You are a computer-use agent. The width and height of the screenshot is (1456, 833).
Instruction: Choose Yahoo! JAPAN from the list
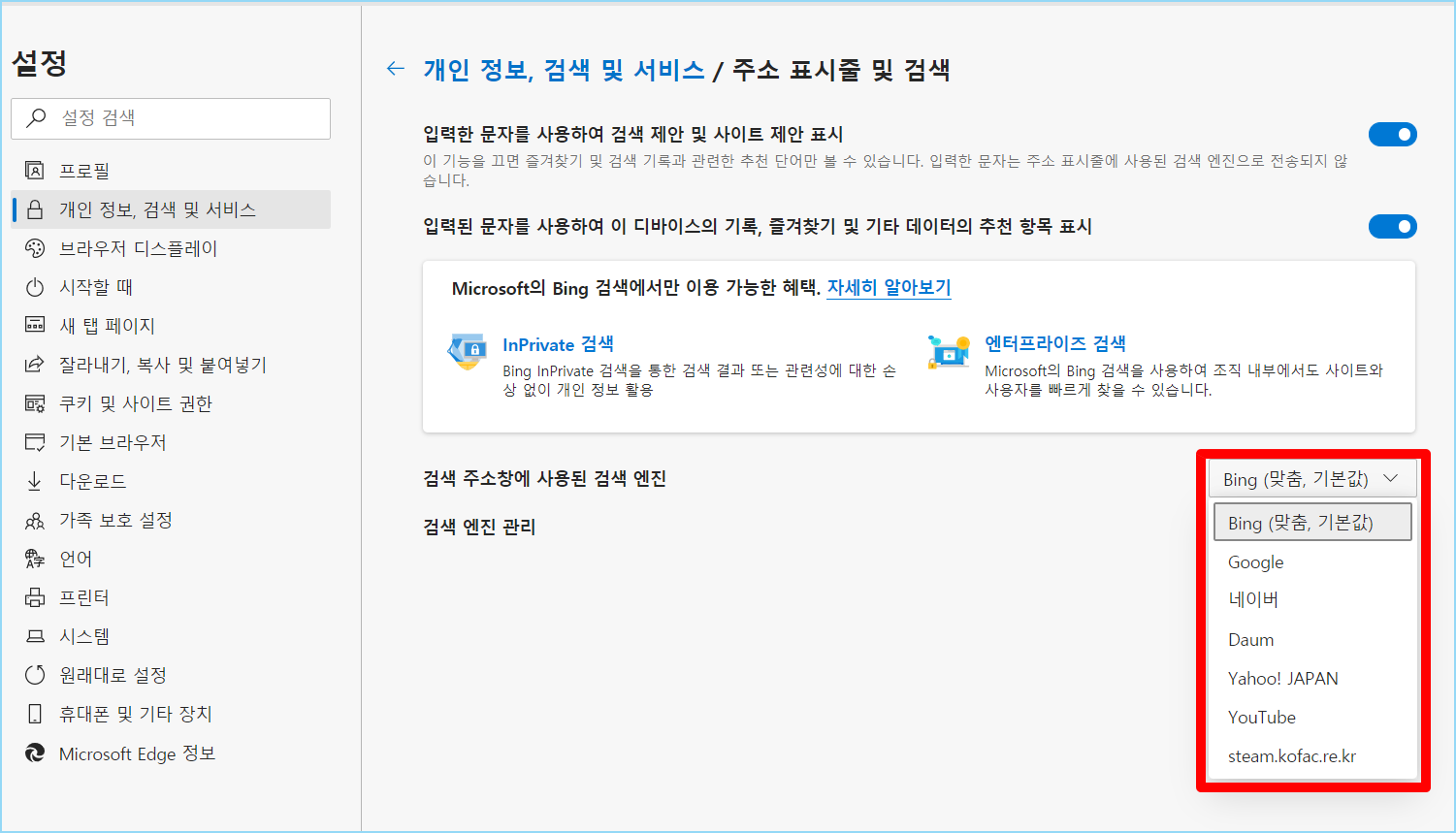[1312, 679]
